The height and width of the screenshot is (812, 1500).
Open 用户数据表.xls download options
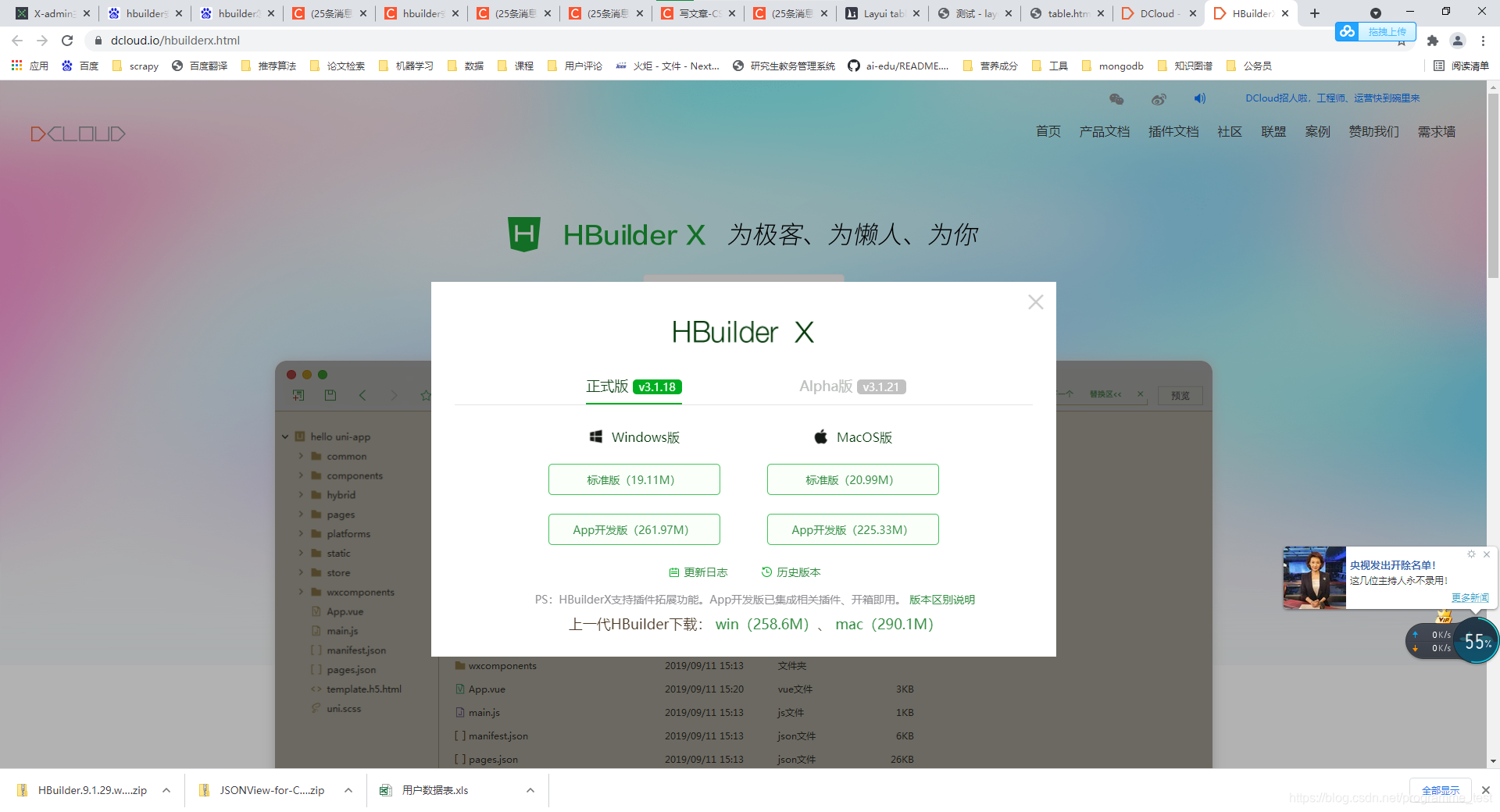pyautogui.click(x=530, y=790)
